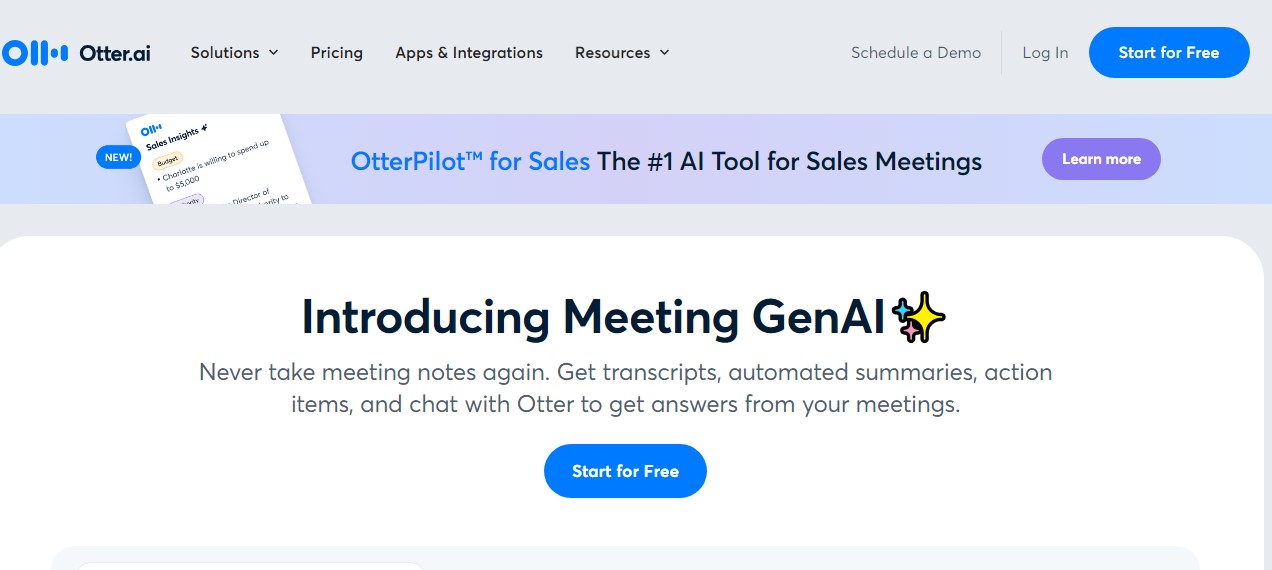The height and width of the screenshot is (570, 1272).
Task: Open the Resources menu
Action: (612, 53)
